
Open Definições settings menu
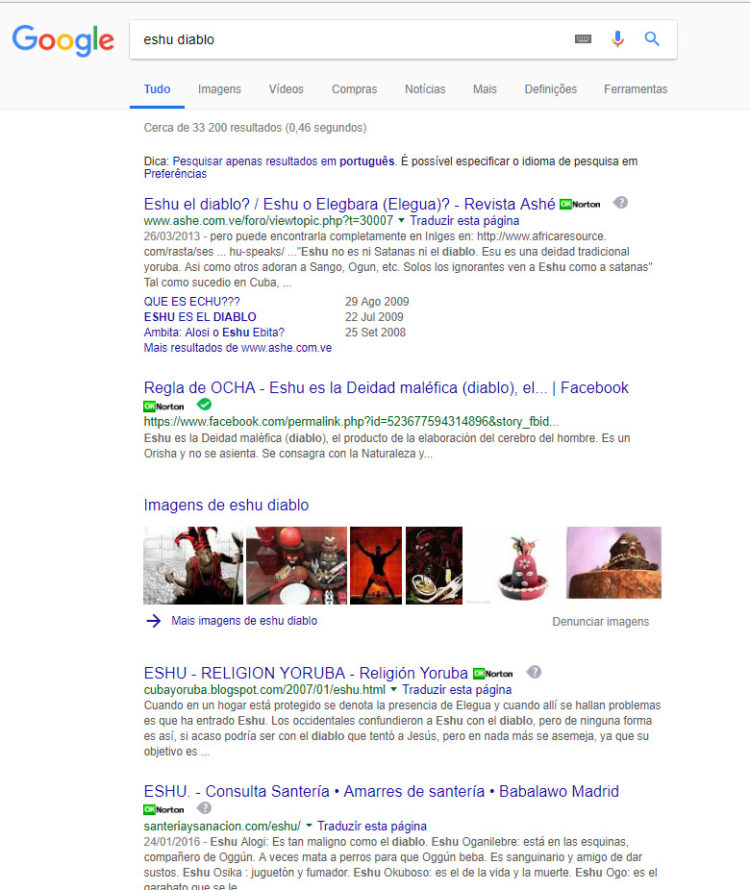[x=550, y=89]
